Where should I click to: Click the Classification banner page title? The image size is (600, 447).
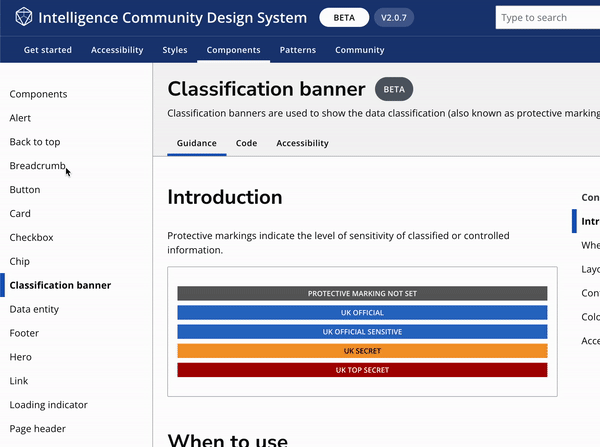click(x=266, y=89)
